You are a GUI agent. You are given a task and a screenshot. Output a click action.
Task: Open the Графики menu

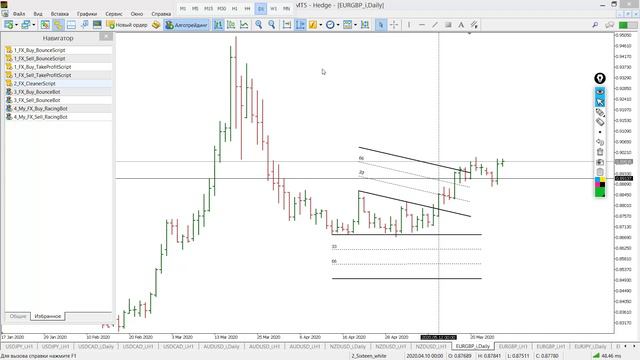tap(87, 14)
